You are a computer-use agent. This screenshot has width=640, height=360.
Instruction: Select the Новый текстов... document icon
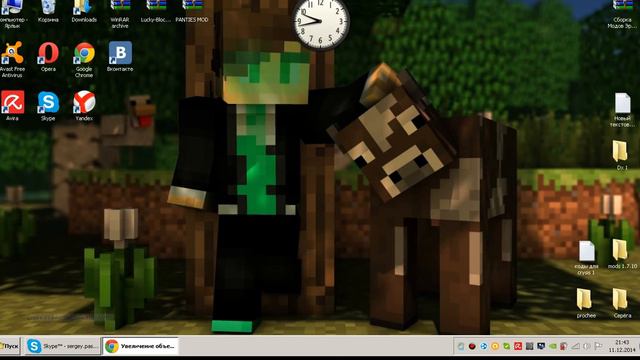[x=622, y=110]
